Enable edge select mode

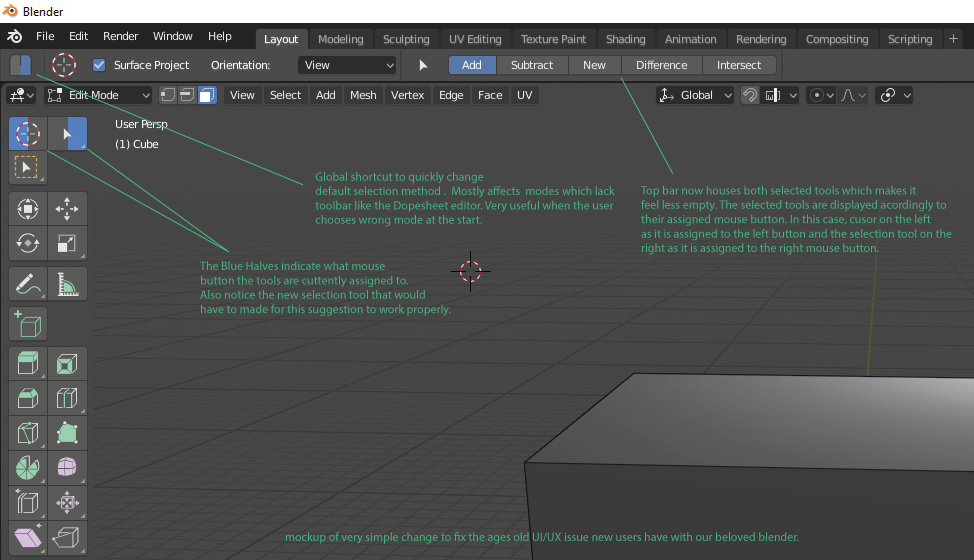(x=187, y=95)
